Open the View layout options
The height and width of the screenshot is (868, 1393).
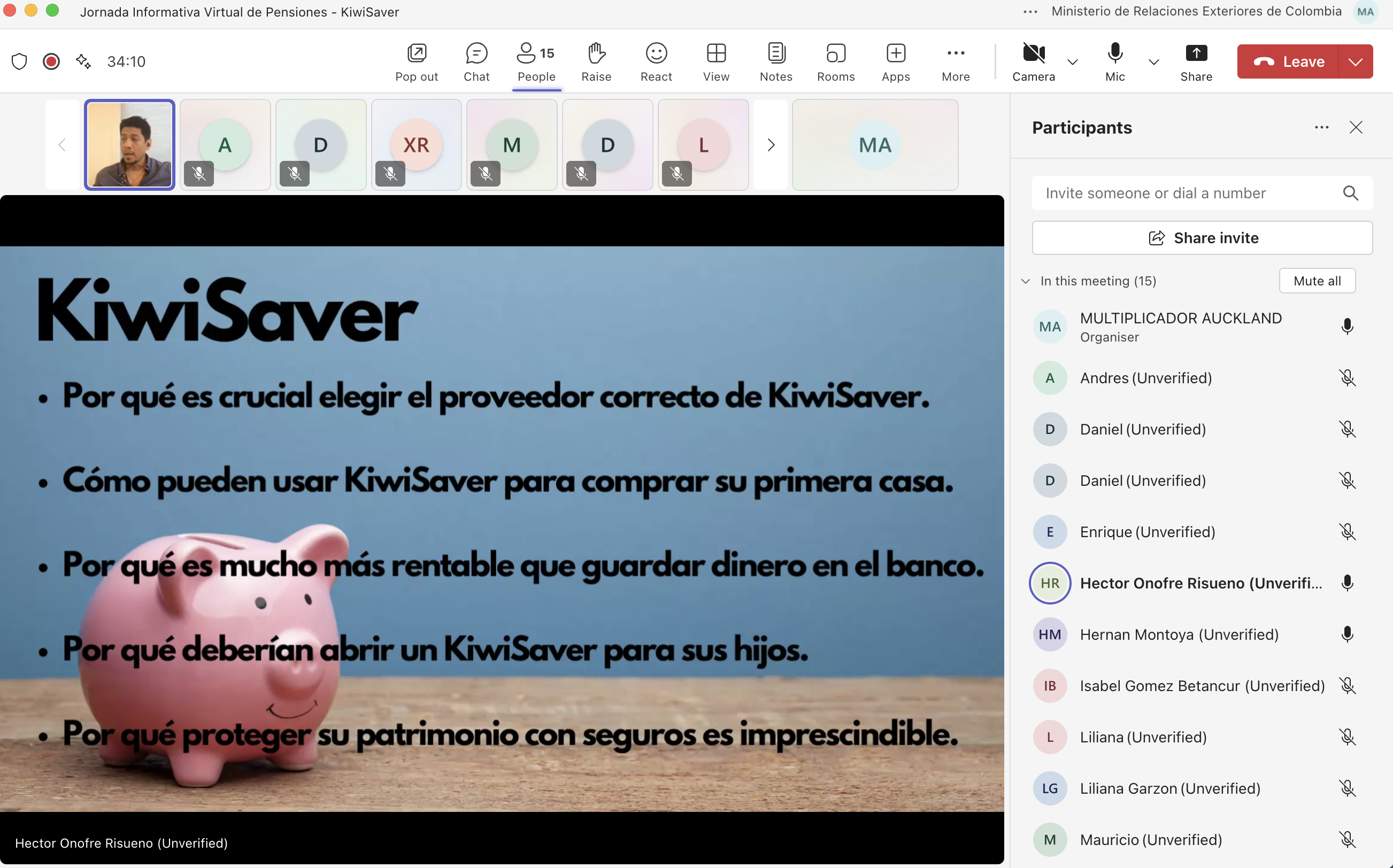716,62
